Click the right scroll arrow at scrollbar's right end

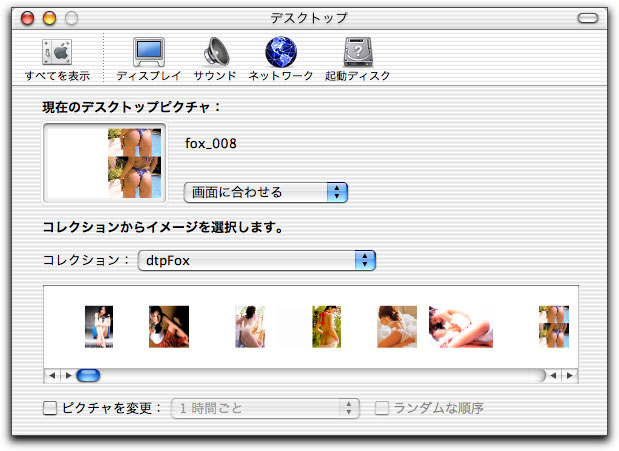570,376
